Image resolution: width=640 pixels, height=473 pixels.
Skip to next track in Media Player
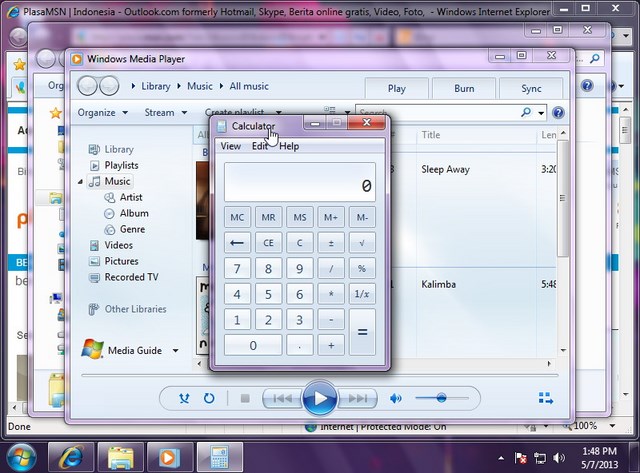point(357,398)
